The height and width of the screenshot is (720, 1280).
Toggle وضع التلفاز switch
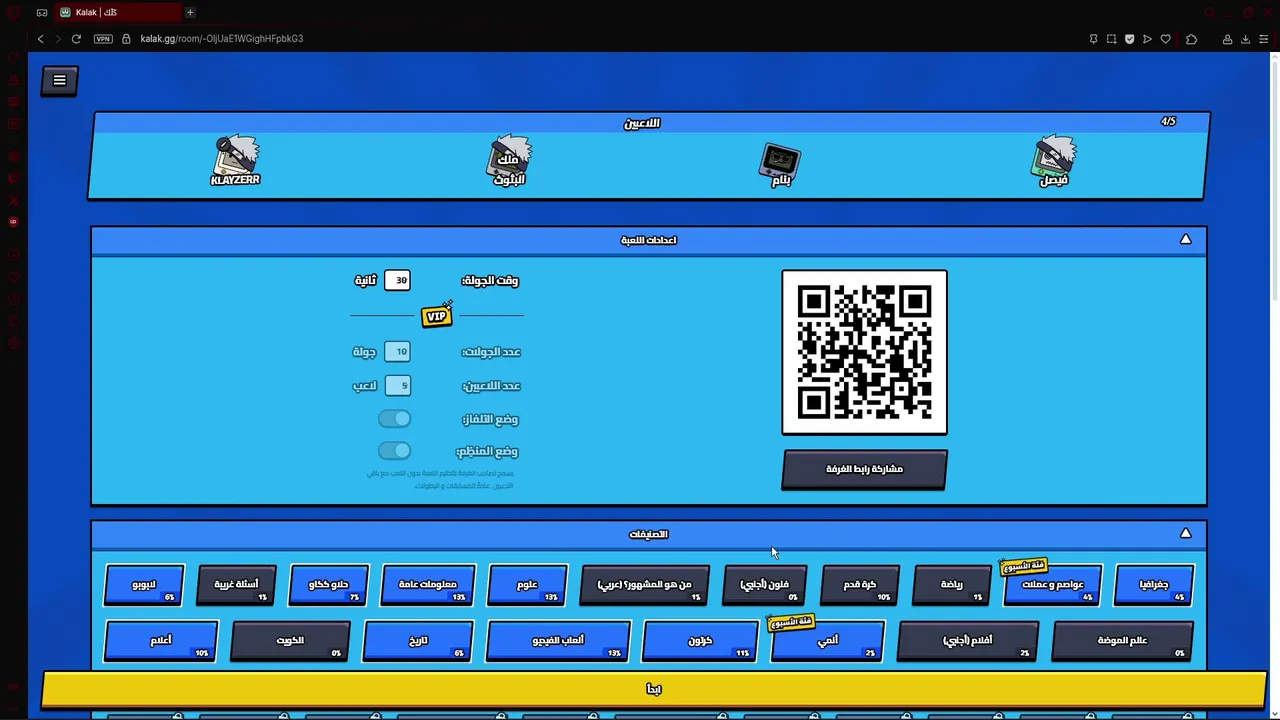pos(394,419)
